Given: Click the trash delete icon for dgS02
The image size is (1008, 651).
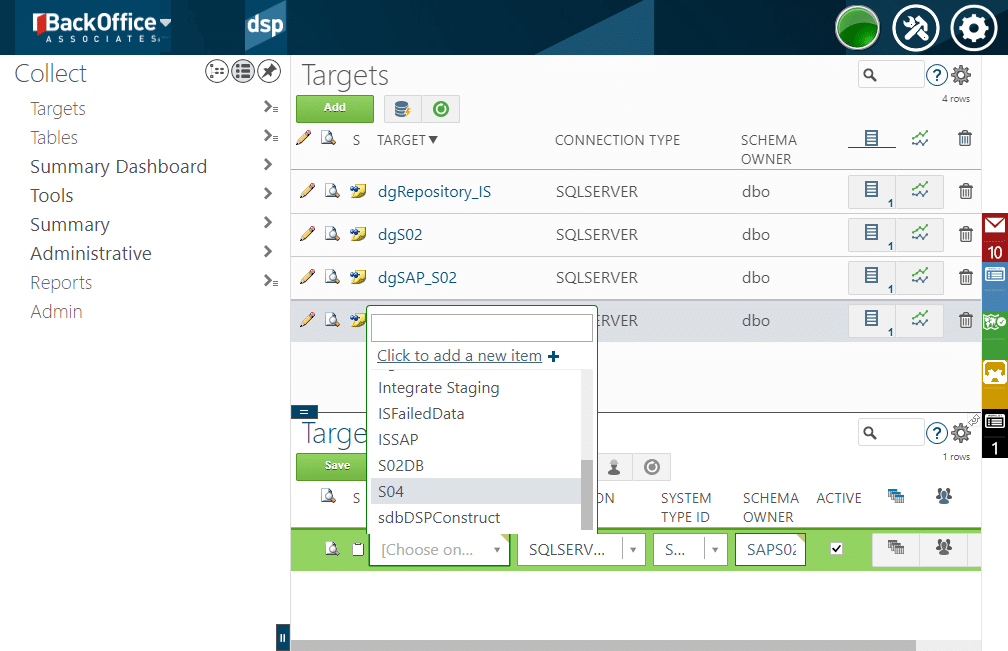Looking at the screenshot, I should 965,234.
